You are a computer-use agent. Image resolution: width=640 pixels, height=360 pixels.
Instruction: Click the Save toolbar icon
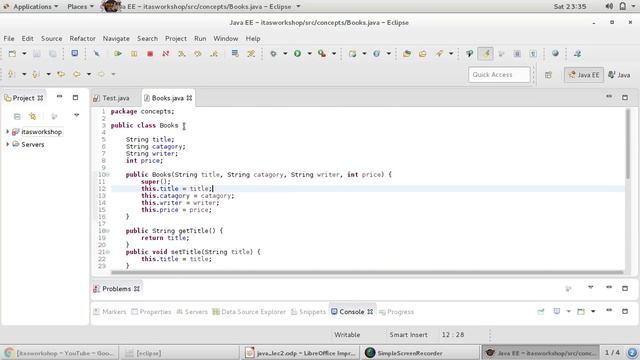point(37,53)
